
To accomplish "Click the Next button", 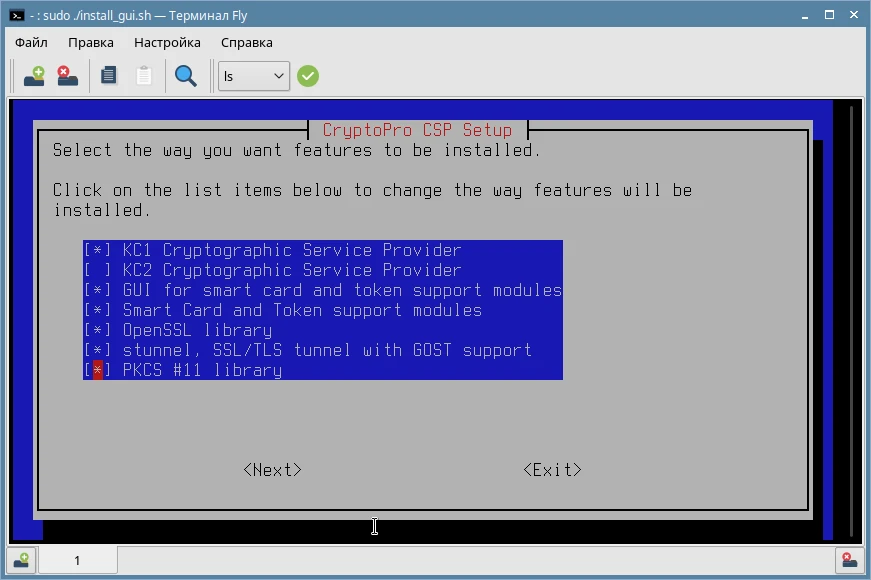I will point(273,470).
